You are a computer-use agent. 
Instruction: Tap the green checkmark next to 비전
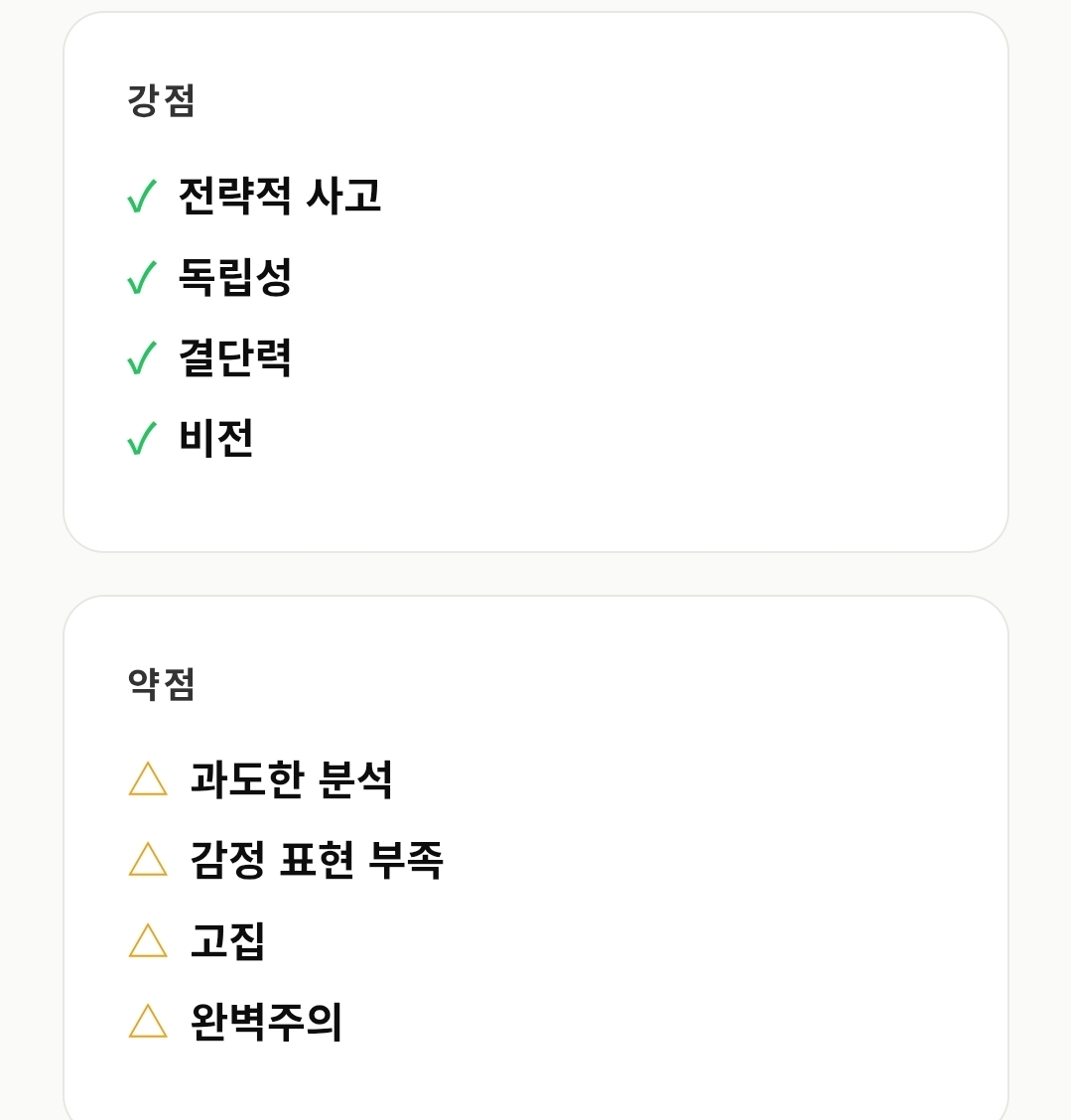point(142,439)
